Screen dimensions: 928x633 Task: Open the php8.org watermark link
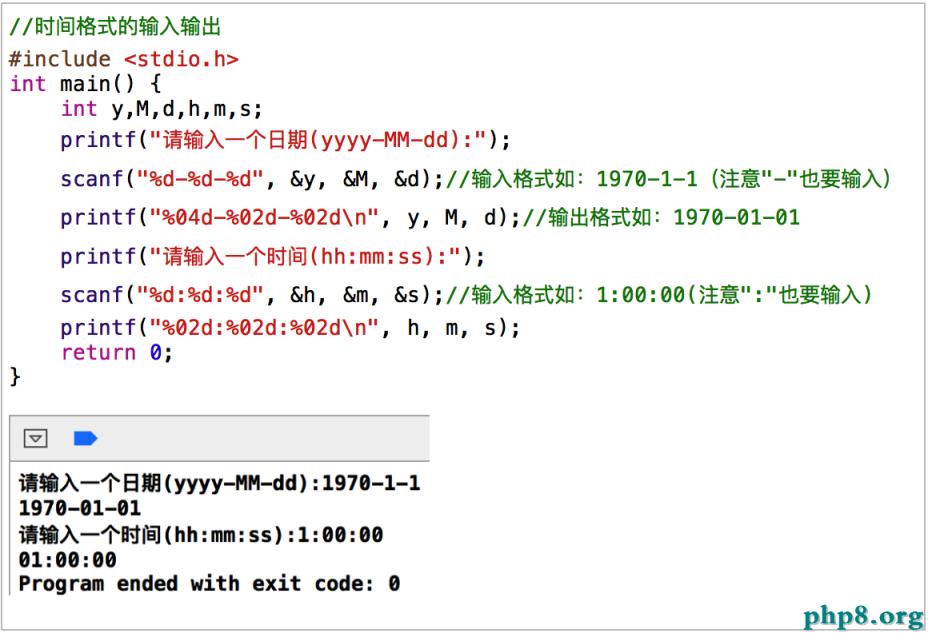coord(862,614)
